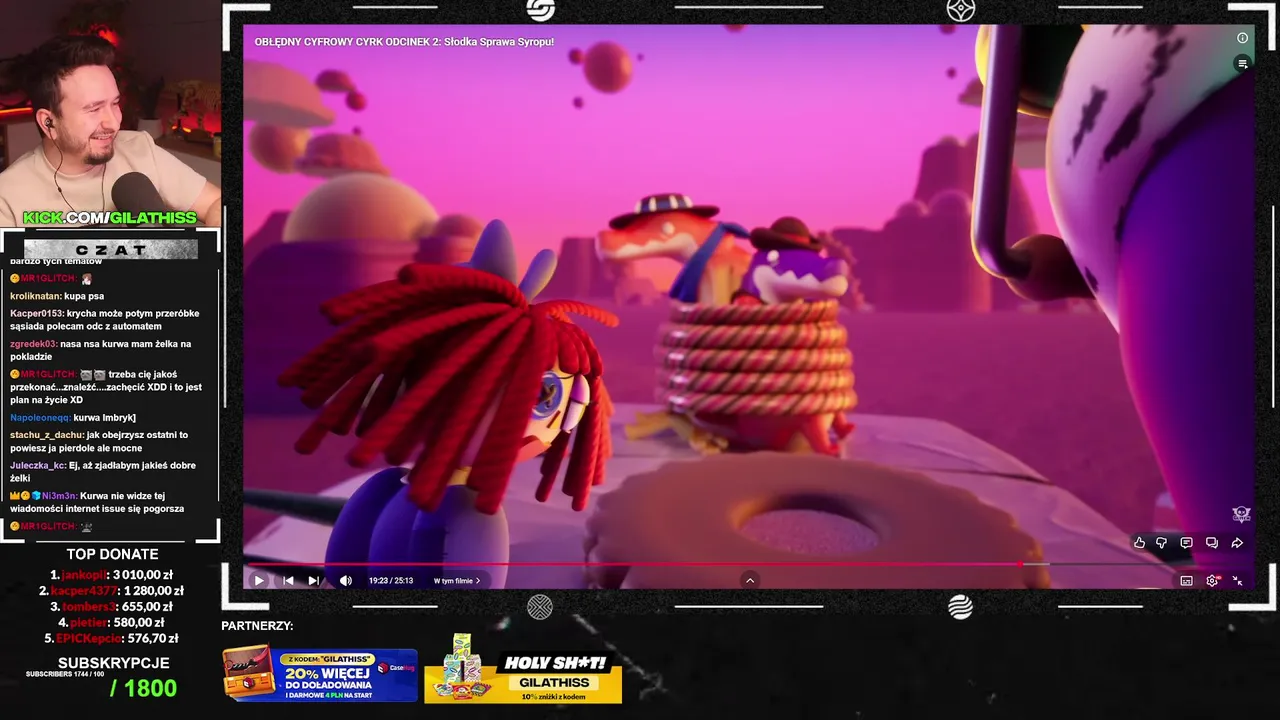Screen dimensions: 1280x720
Task: Click third donor tombers3 655,00 zł
Action: (112, 606)
